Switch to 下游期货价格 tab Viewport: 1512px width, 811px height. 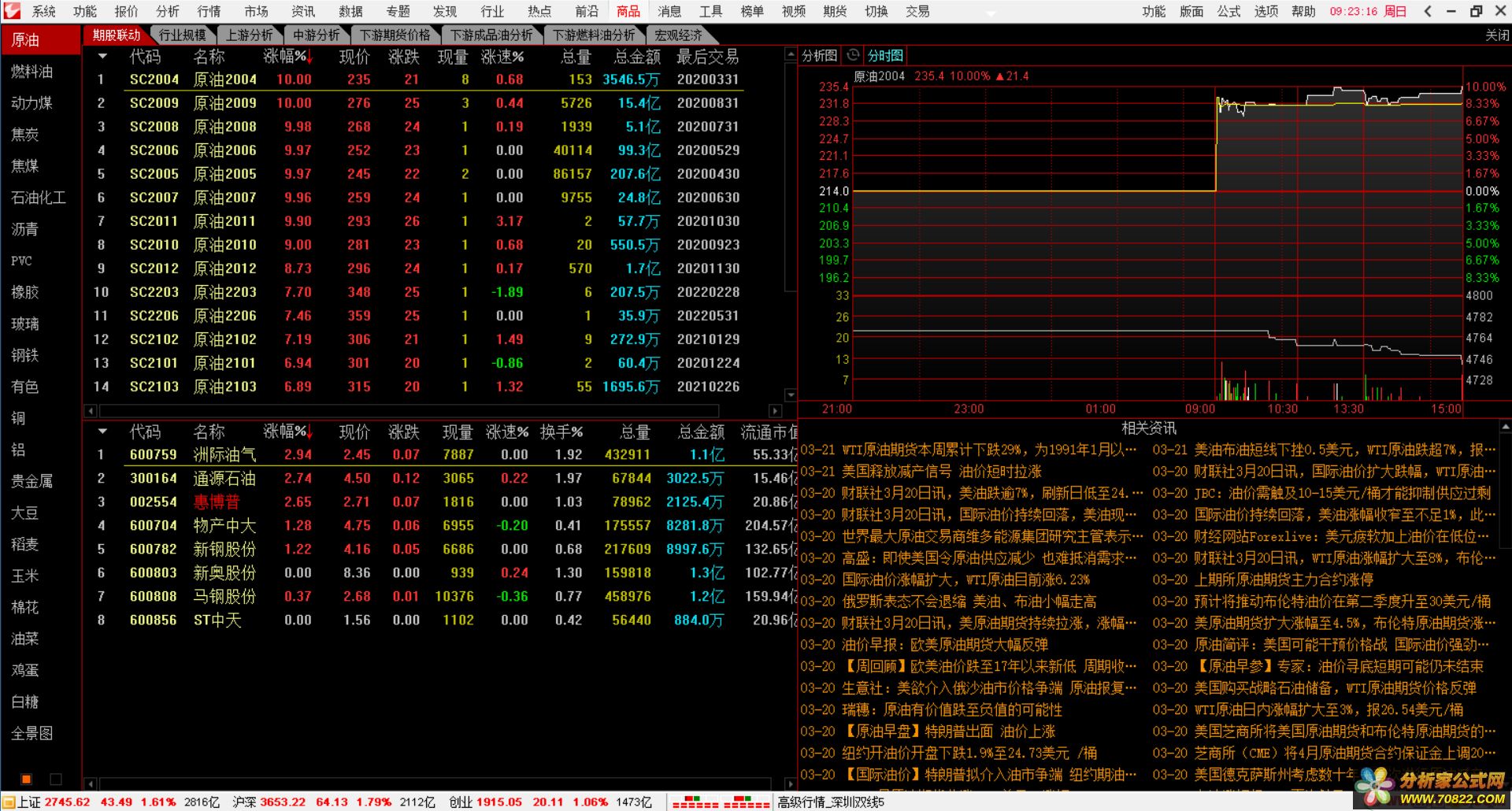[x=395, y=35]
